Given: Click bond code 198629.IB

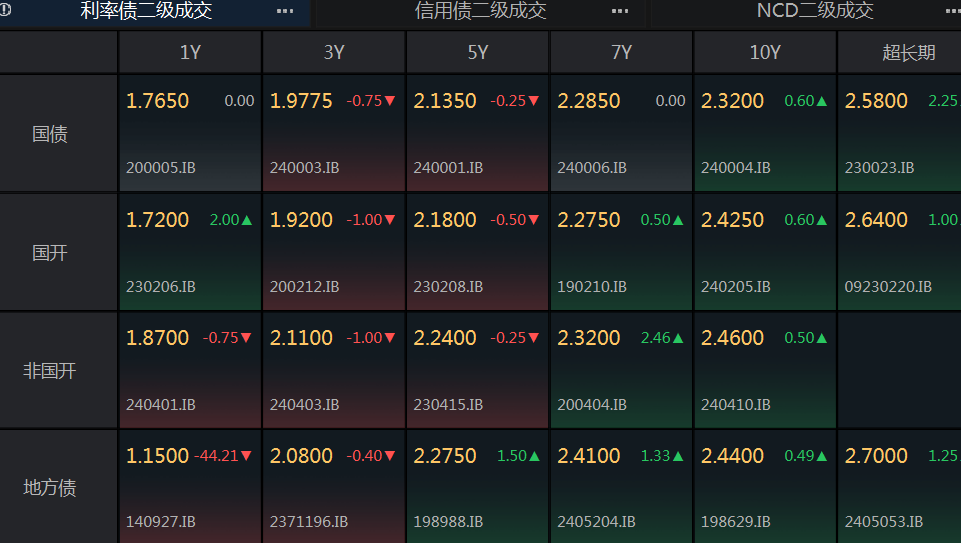Looking at the screenshot, I should pos(735,522).
